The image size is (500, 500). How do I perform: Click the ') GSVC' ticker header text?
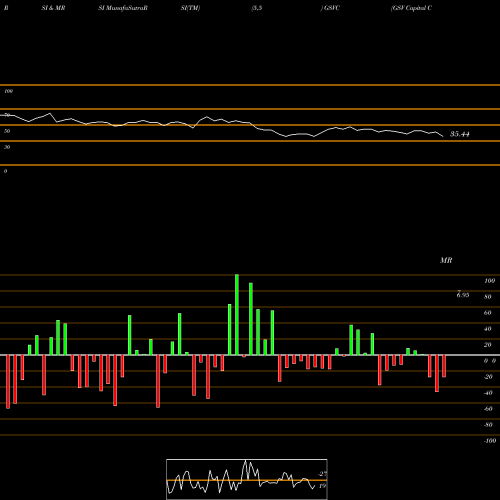(x=330, y=8)
